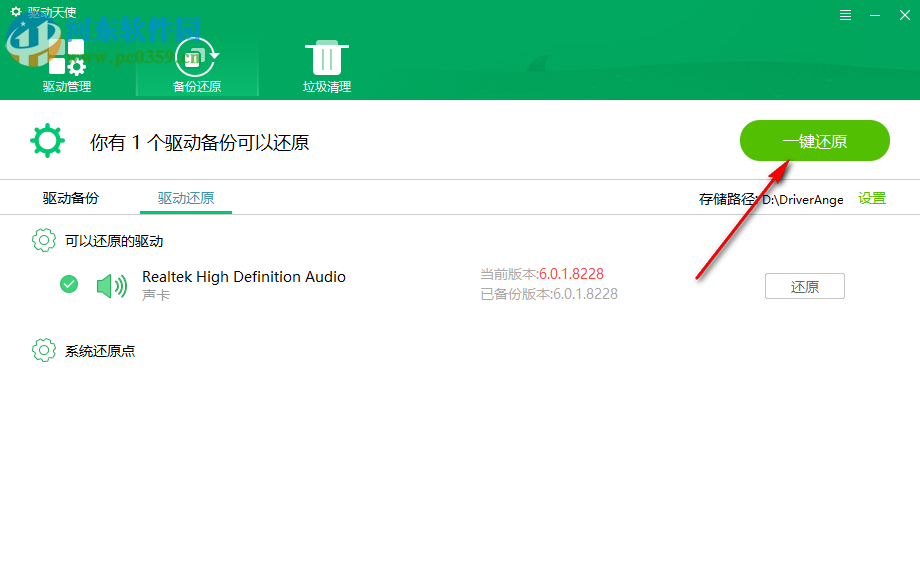The width and height of the screenshot is (920, 580).
Task: Click the green checkmark on the Realtek driver
Action: pos(68,284)
